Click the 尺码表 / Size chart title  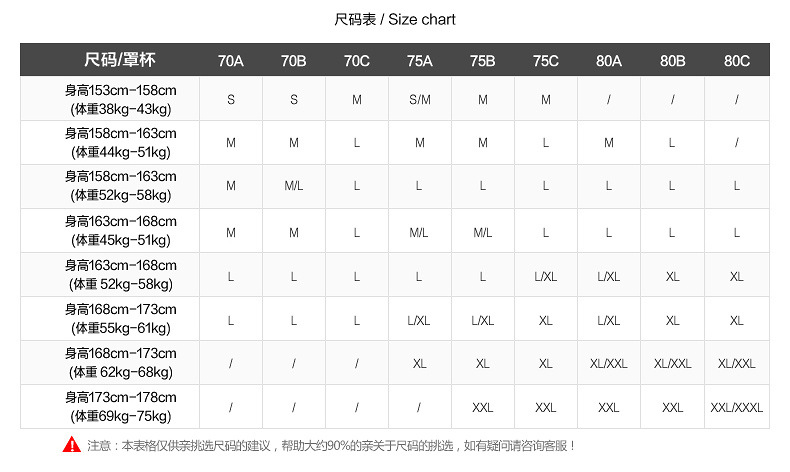click(x=395, y=20)
